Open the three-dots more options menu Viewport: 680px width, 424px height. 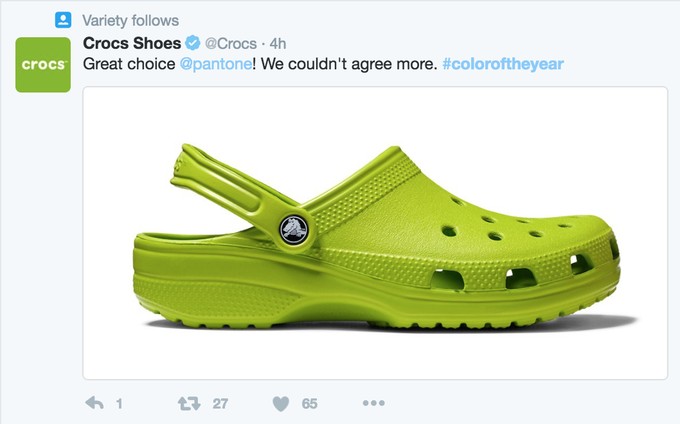pyautogui.click(x=373, y=404)
